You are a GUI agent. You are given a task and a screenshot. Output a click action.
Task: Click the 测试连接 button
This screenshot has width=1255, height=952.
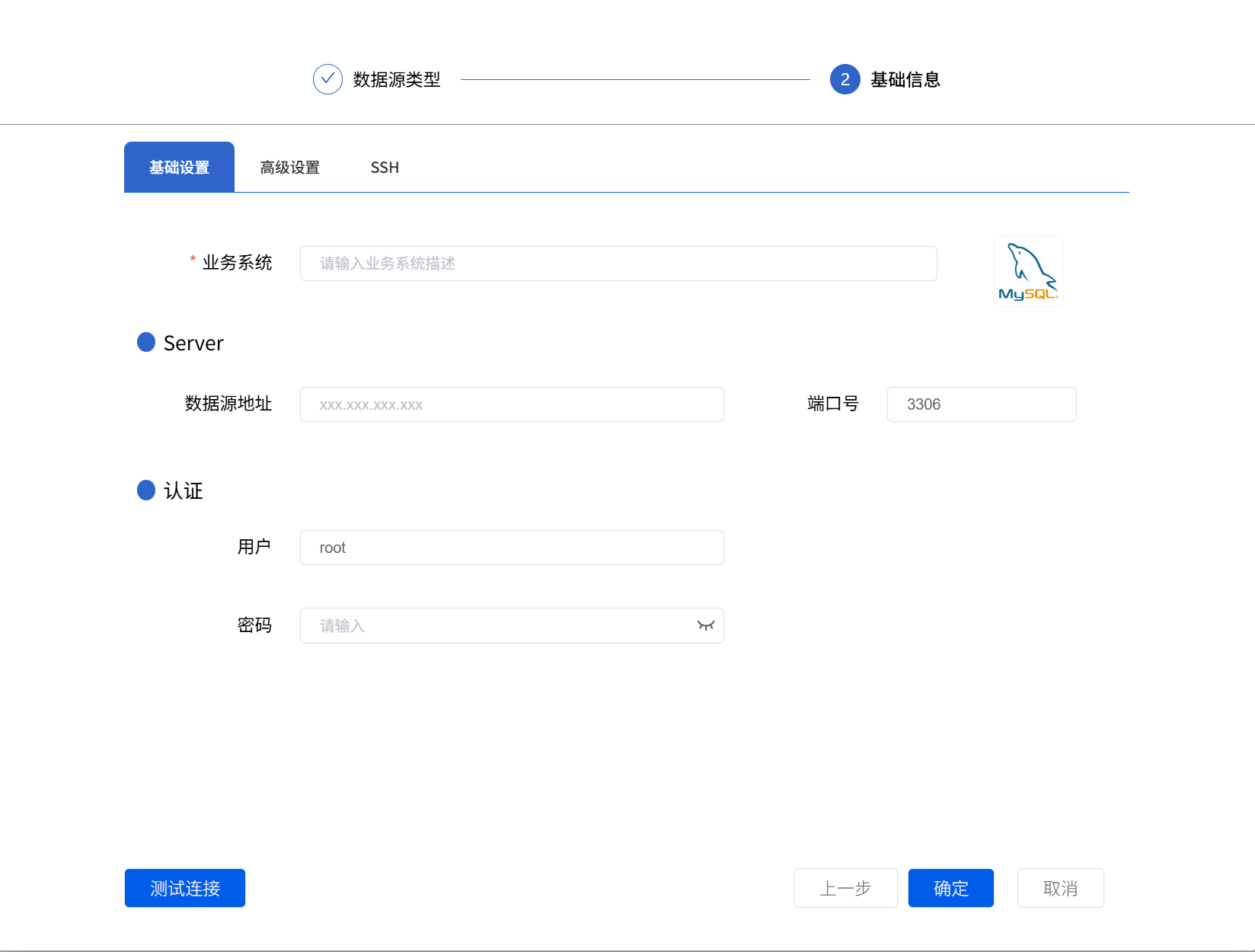click(185, 888)
